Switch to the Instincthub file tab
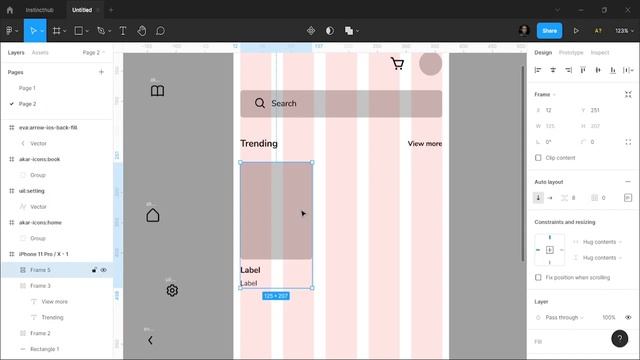This screenshot has width=640, height=360. coord(40,10)
